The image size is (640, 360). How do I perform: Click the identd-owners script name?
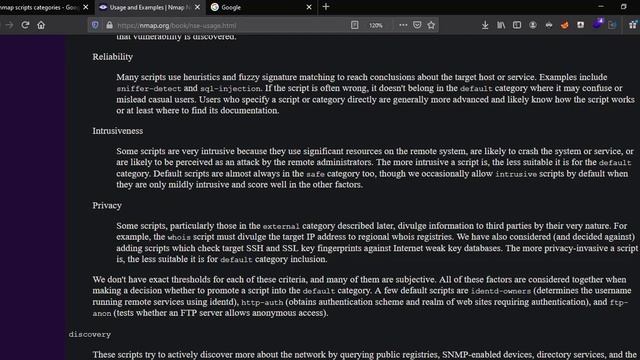point(501,291)
